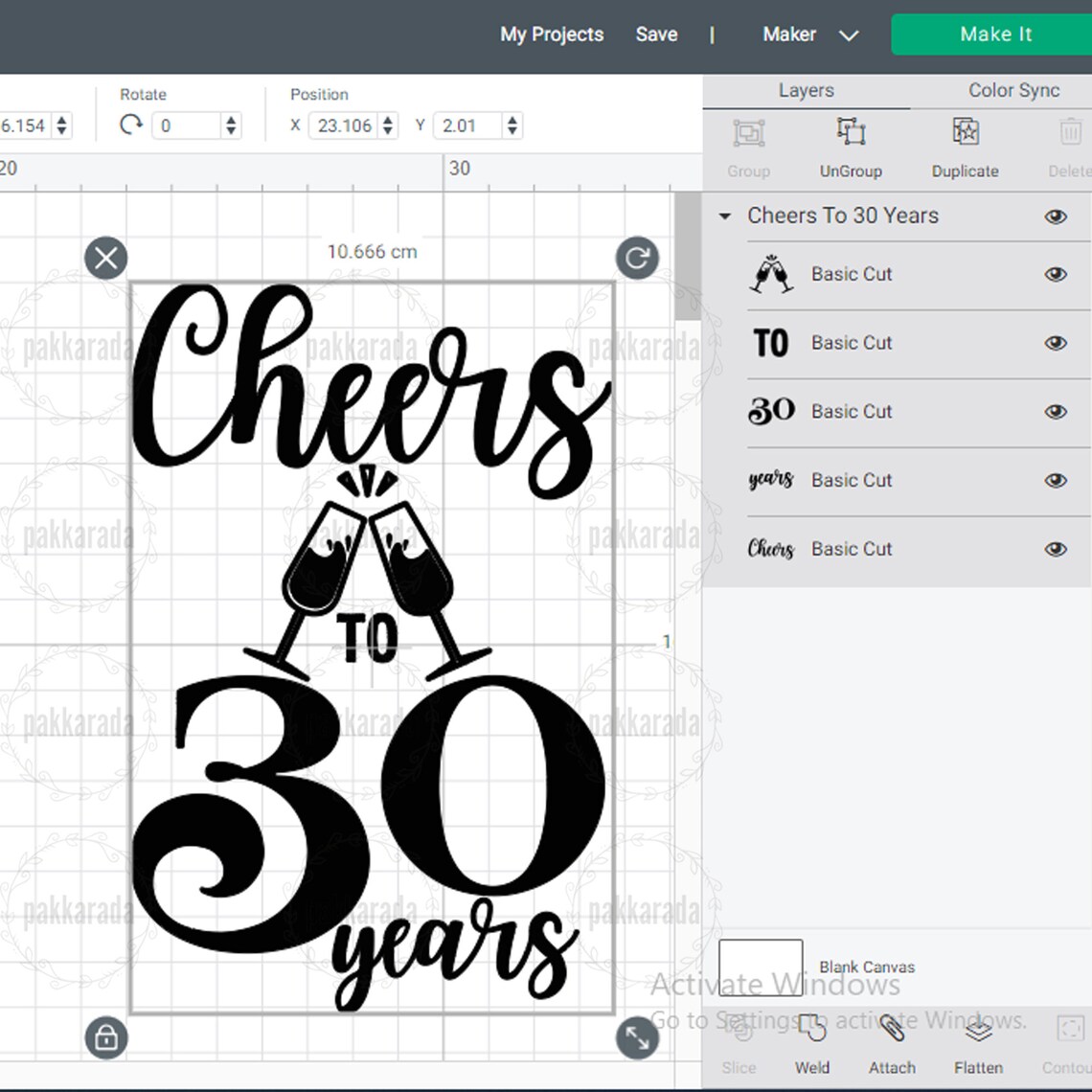1092x1092 pixels.
Task: Collapse the Cheers To 30 Years group
Action: tap(724, 216)
